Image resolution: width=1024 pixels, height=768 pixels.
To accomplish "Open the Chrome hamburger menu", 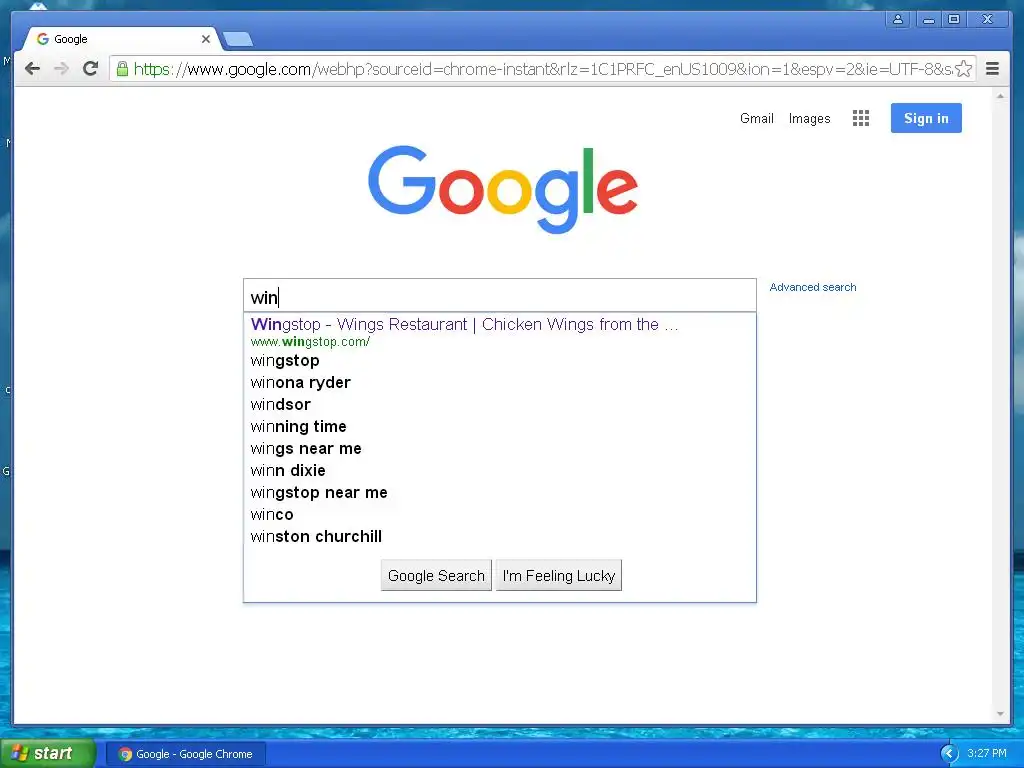I will point(992,69).
